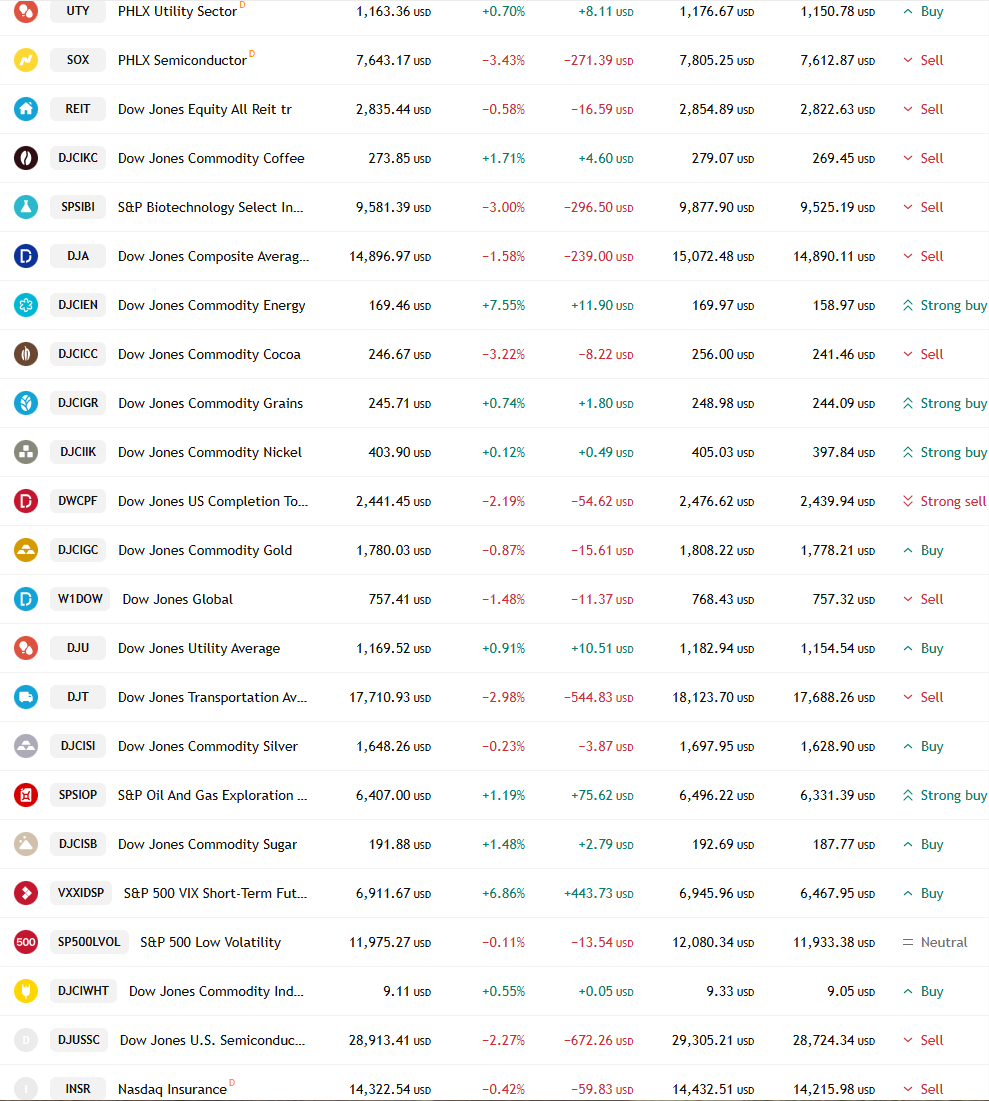Click Strong buy rating for DJCIEN
989x1101 pixels.
point(945,305)
